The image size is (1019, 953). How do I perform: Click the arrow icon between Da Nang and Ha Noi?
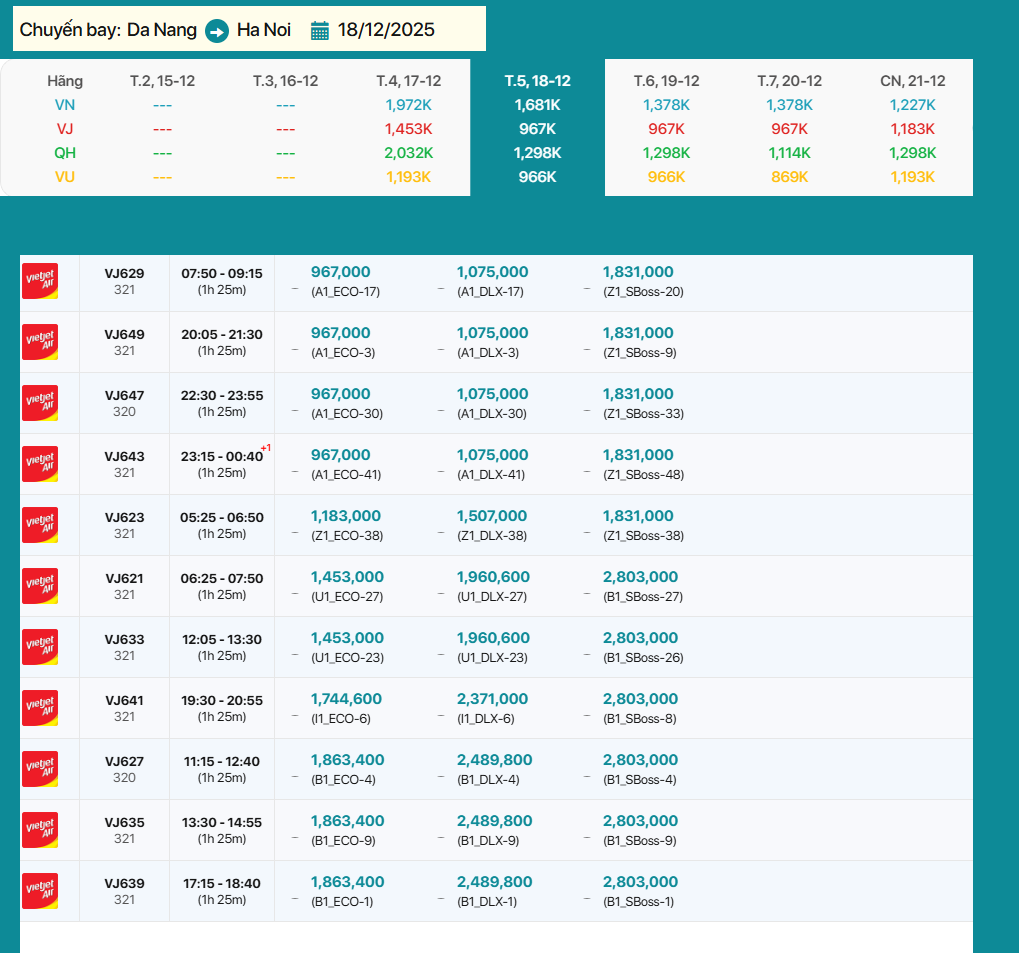pos(217,31)
